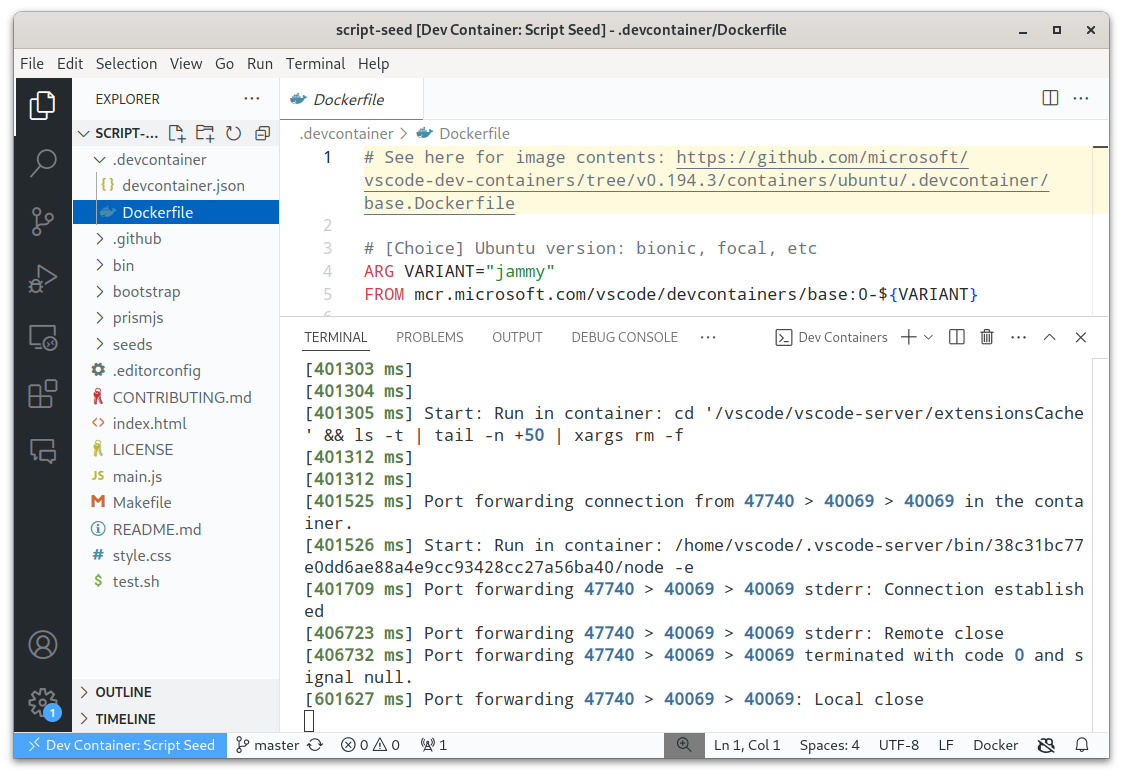Click Dev Container: Script Seed status button
Screen dimensions: 1123x775
click(x=121, y=745)
